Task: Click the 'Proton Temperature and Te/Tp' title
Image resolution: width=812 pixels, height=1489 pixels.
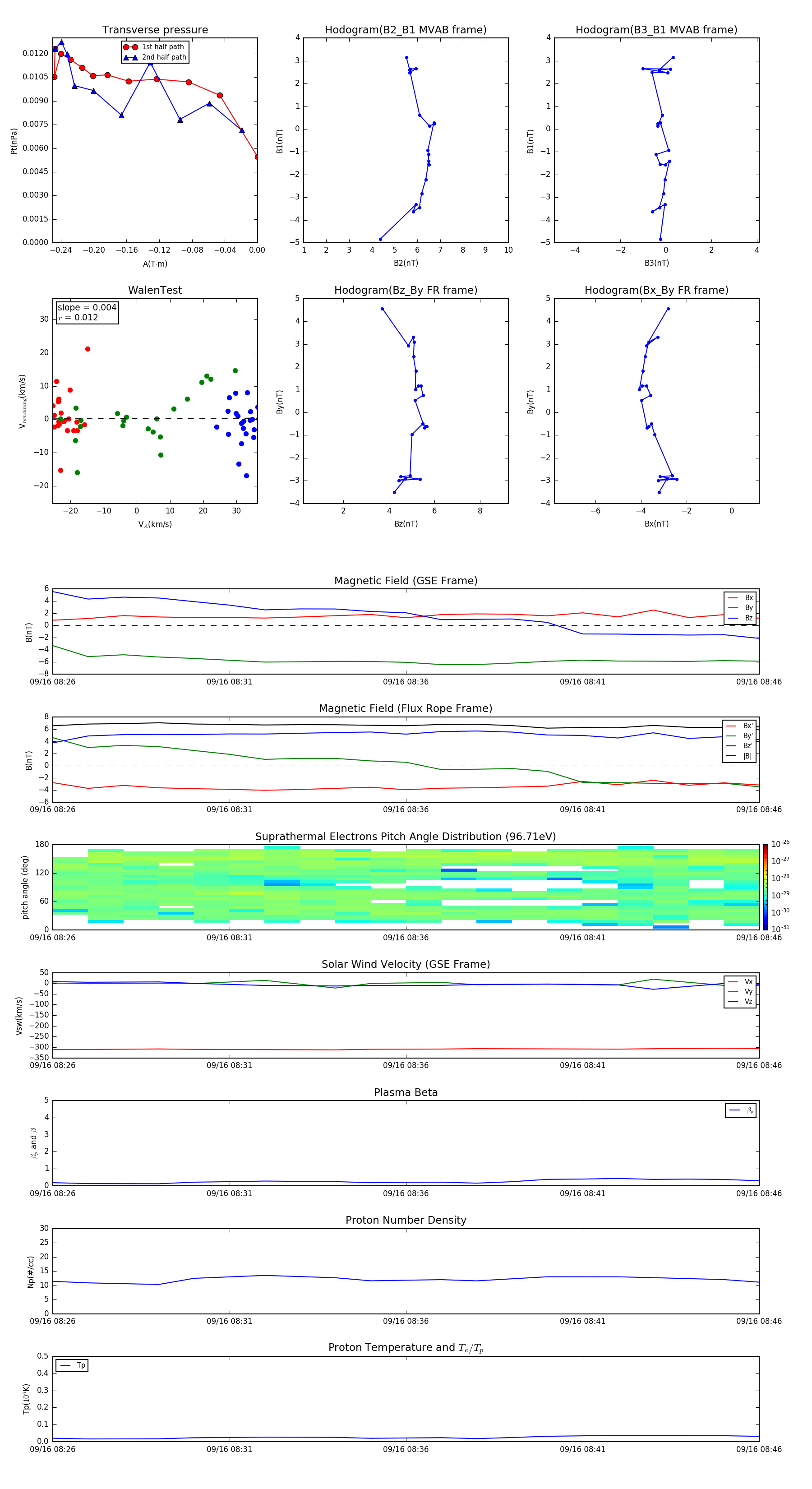Action: pos(406,1347)
